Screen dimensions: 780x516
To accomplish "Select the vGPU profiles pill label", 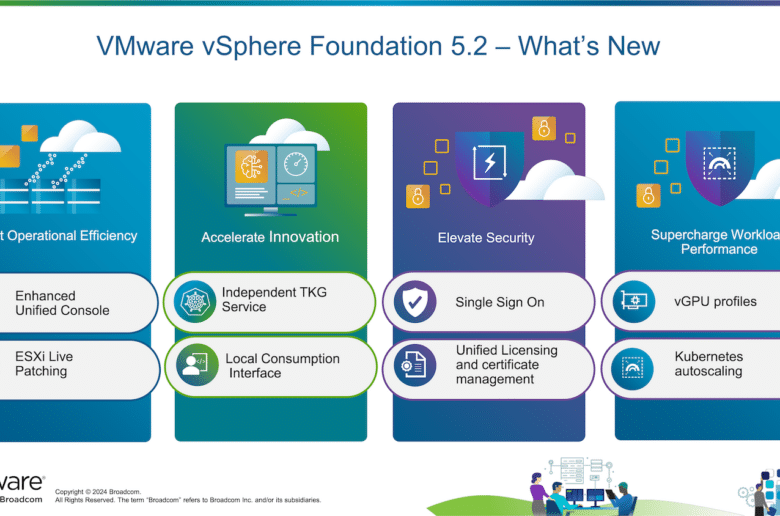I will (715, 301).
